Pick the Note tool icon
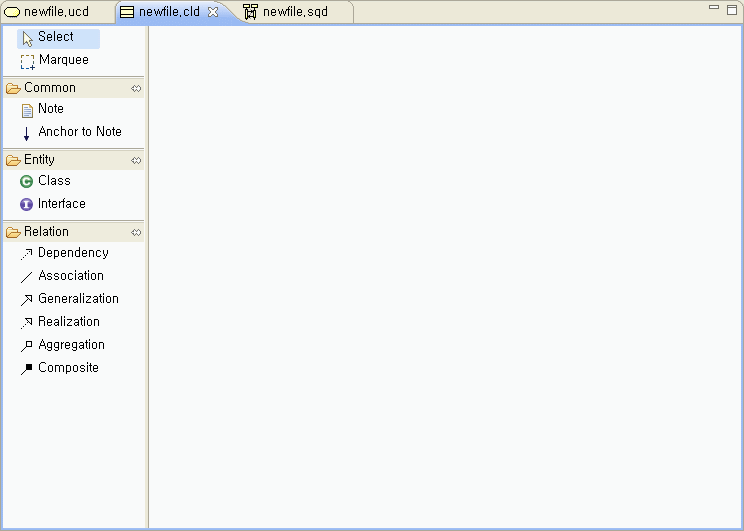 [x=27, y=110]
